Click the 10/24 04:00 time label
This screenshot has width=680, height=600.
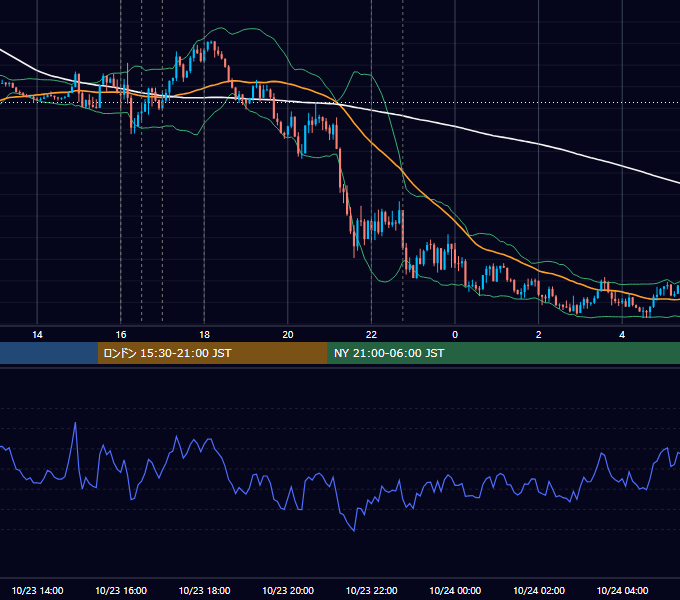click(622, 590)
